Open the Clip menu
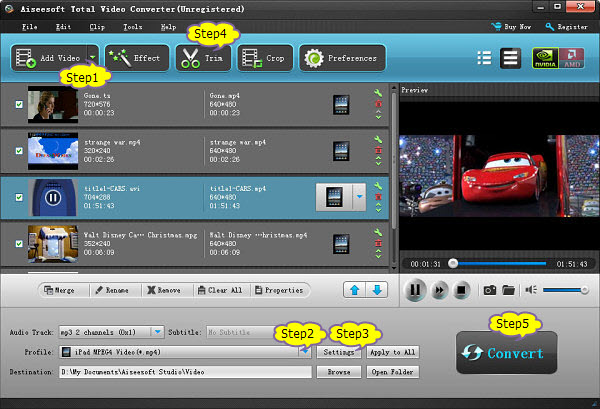 (97, 27)
